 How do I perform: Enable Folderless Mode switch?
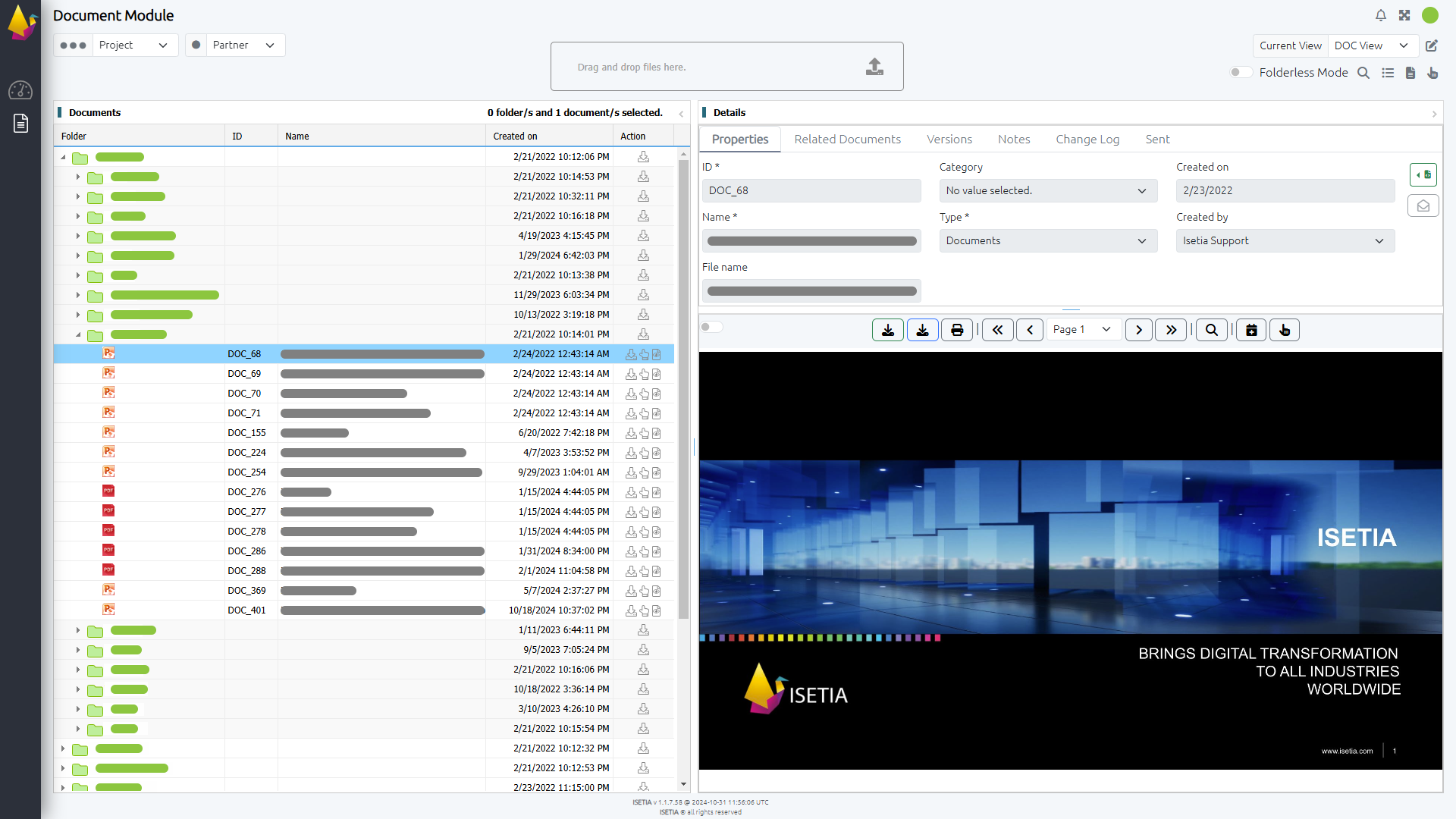1241,73
